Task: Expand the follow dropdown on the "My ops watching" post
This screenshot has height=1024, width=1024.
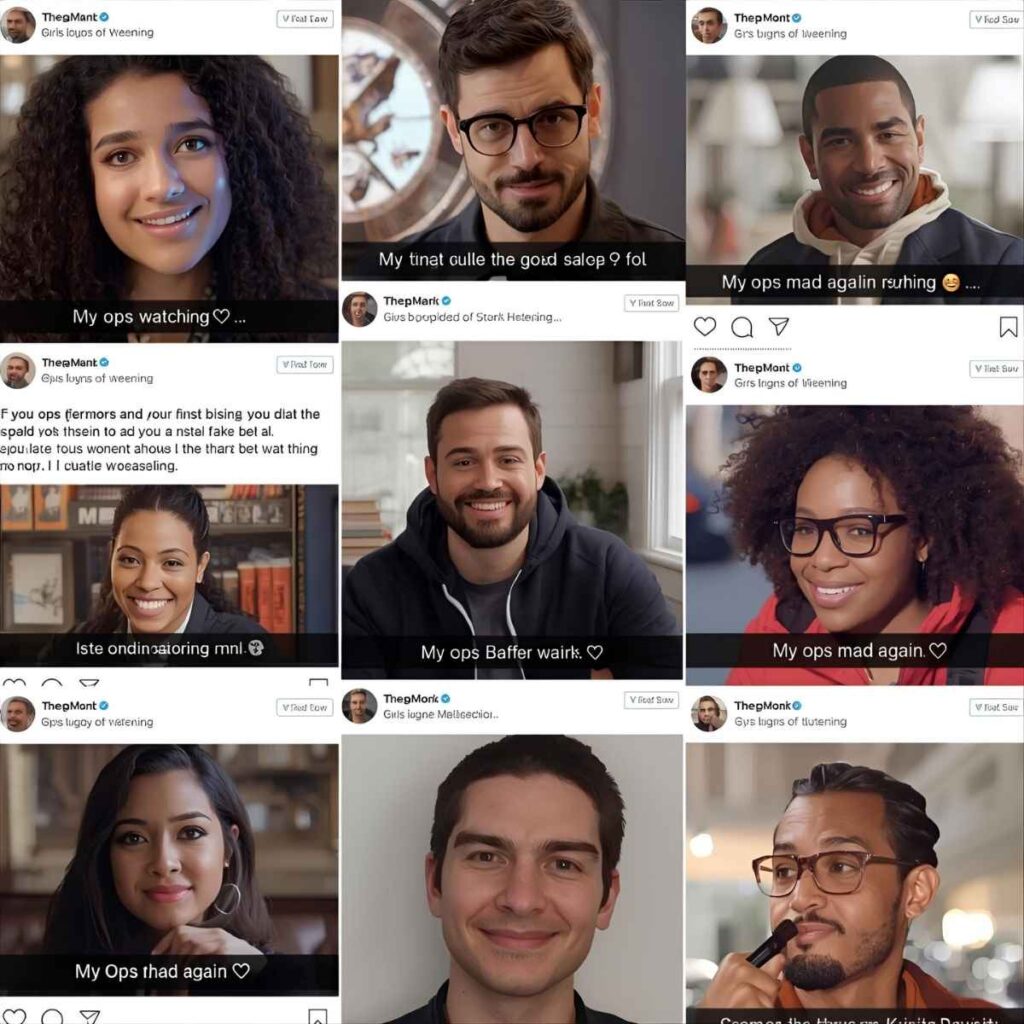Action: click(x=305, y=19)
